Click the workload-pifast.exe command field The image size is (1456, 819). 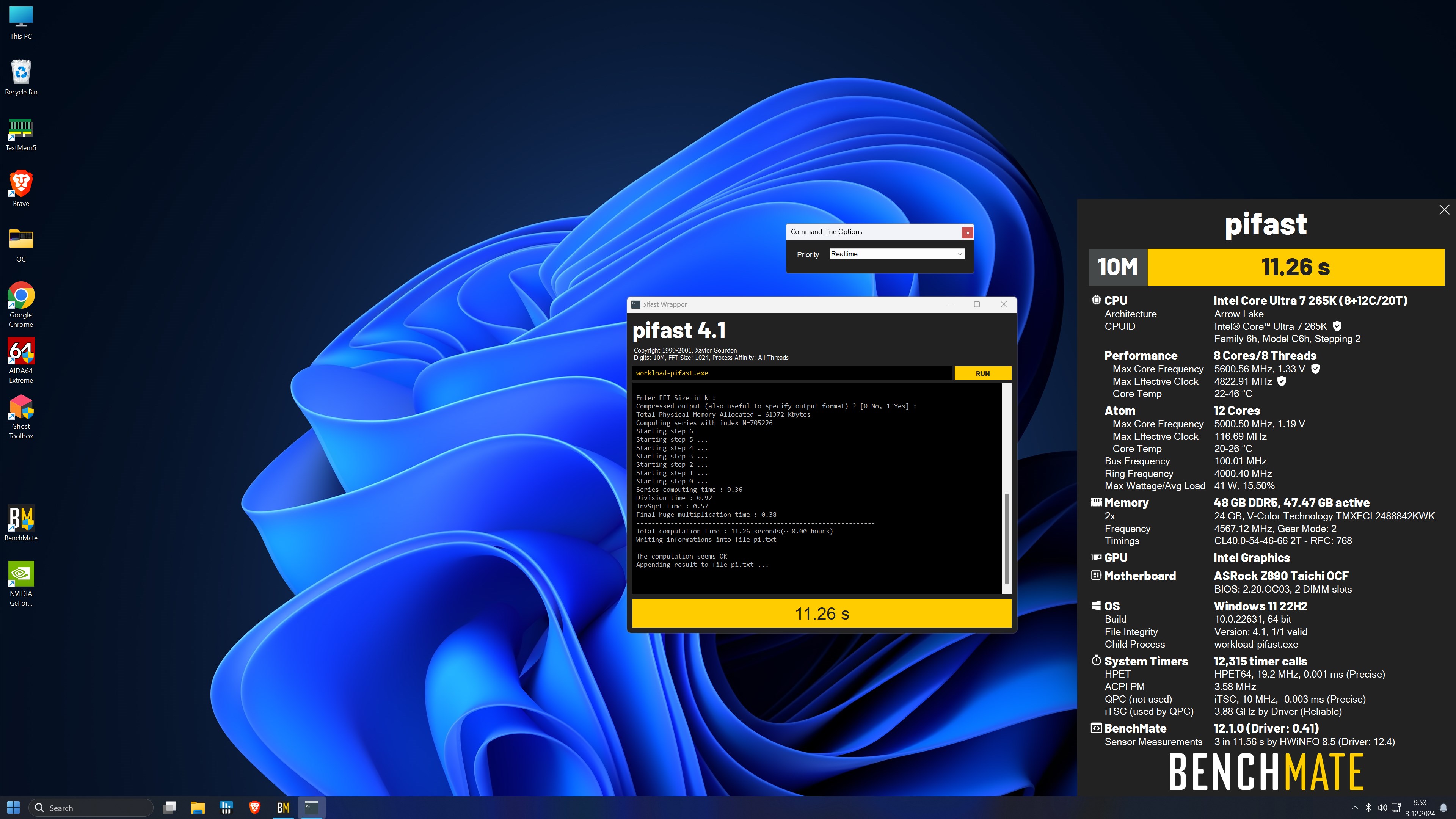pos(792,373)
